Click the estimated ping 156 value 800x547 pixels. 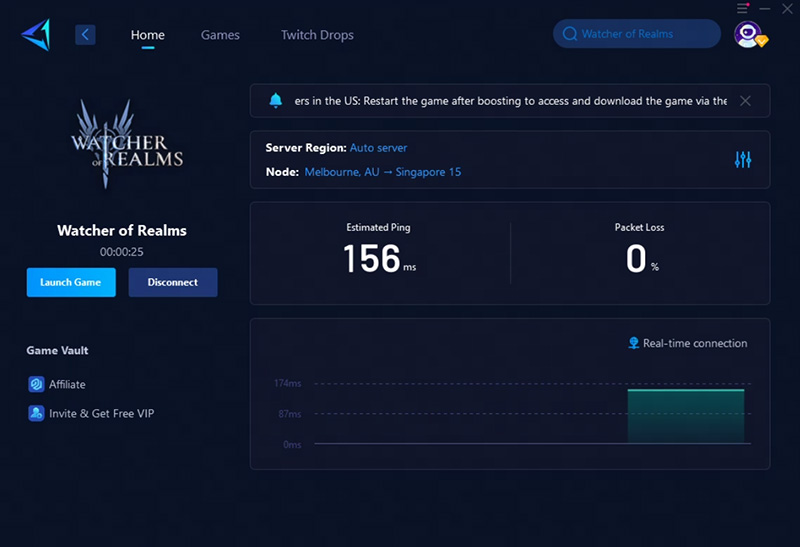coord(372,258)
